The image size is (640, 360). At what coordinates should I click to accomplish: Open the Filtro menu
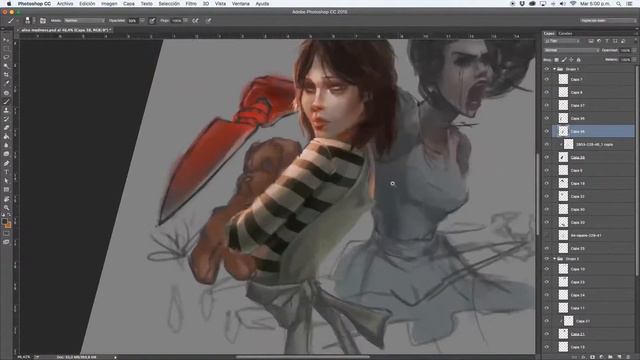click(x=191, y=4)
